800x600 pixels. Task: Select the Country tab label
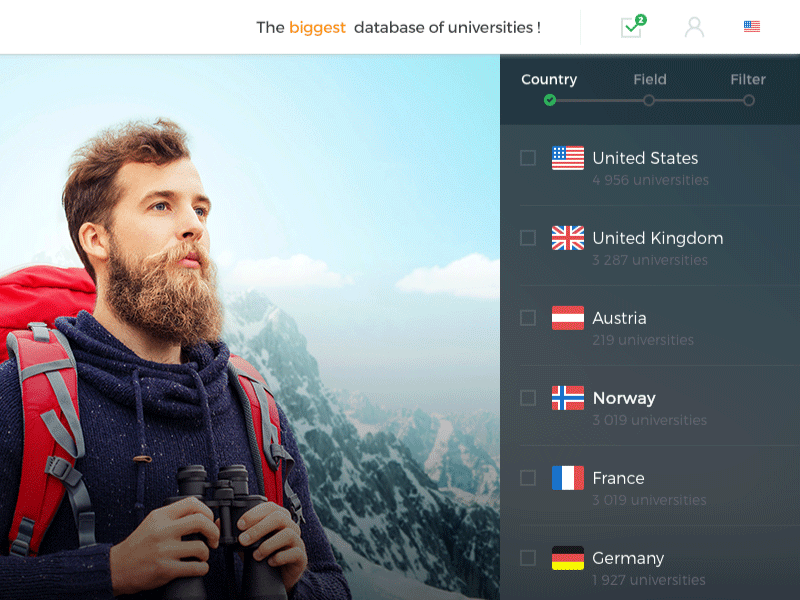pos(549,79)
